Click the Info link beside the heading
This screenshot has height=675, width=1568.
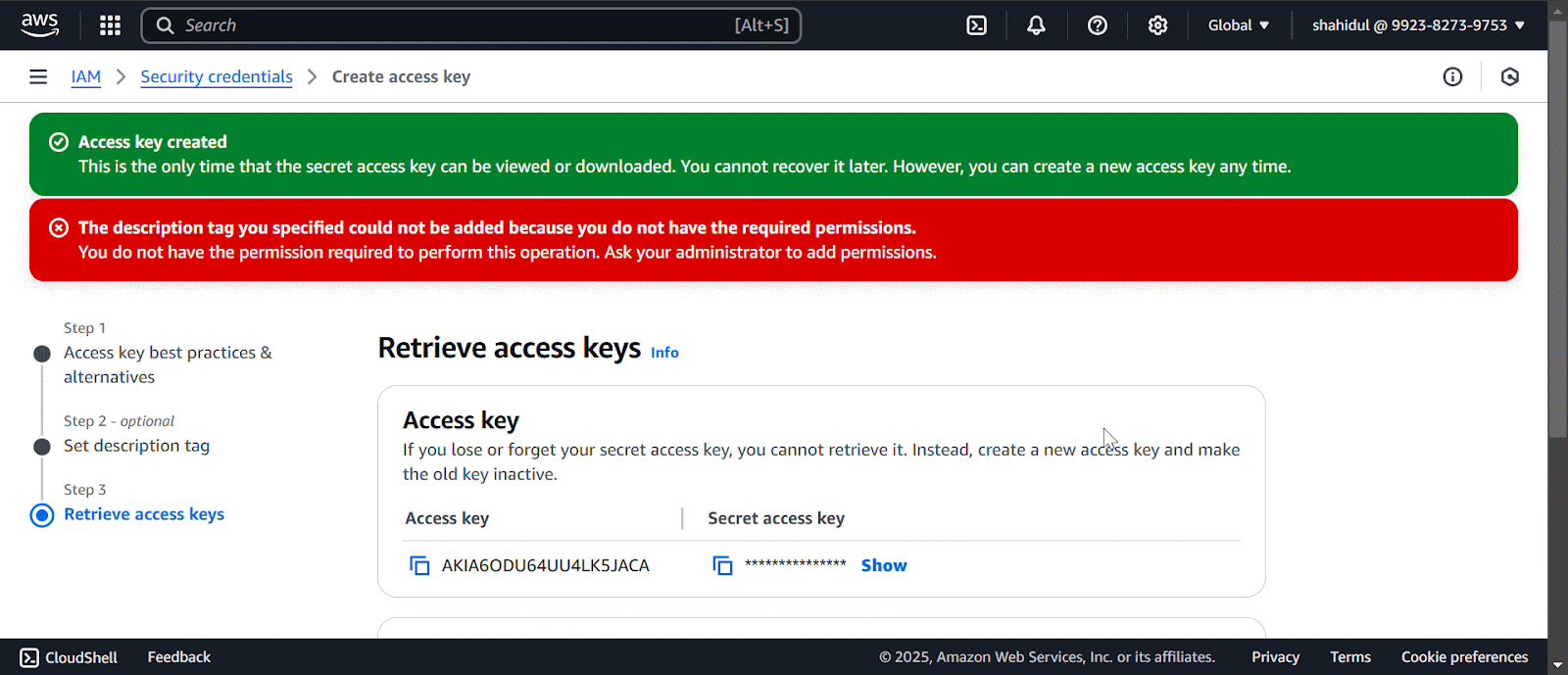click(664, 353)
